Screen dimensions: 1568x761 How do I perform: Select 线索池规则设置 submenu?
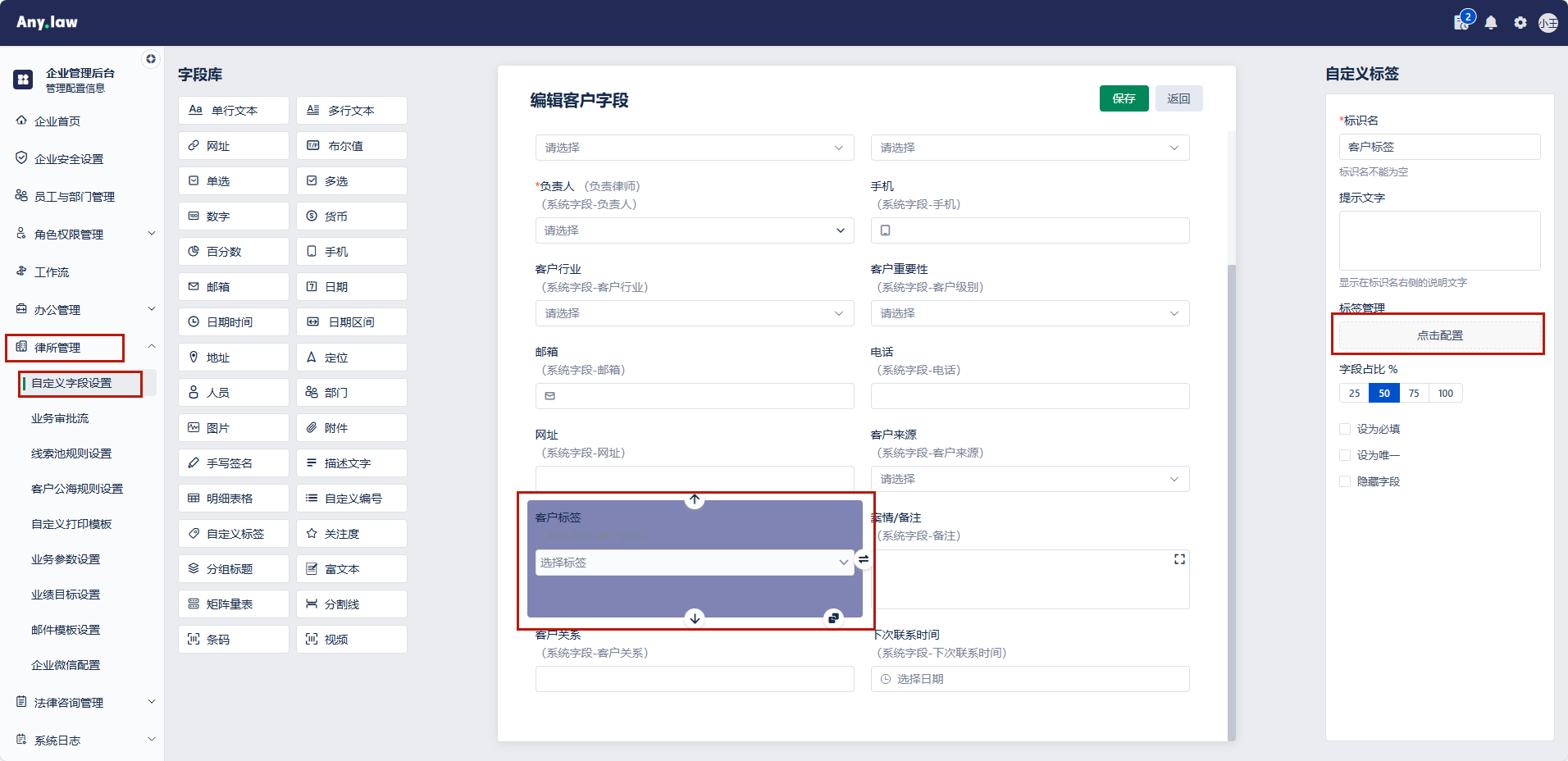(x=71, y=453)
